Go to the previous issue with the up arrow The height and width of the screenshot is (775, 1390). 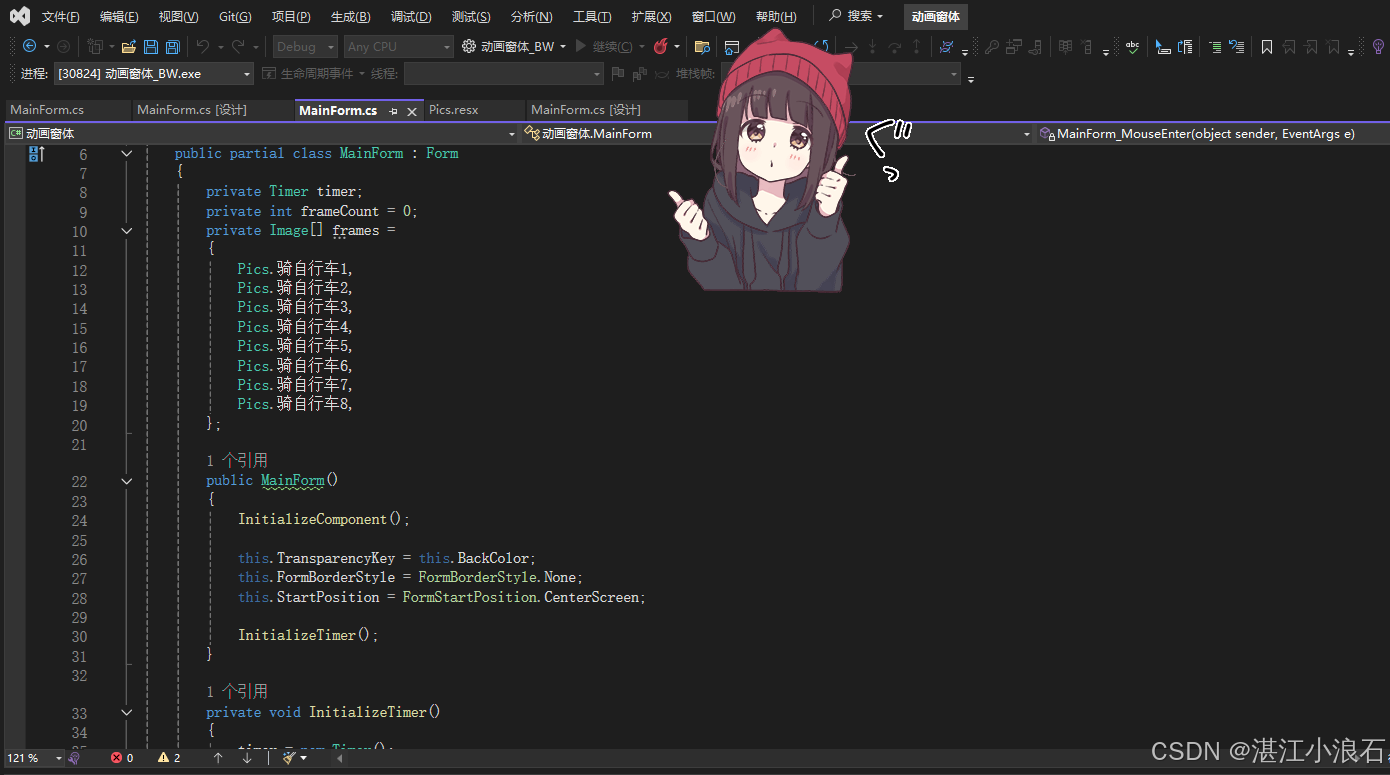pyautogui.click(x=218, y=758)
